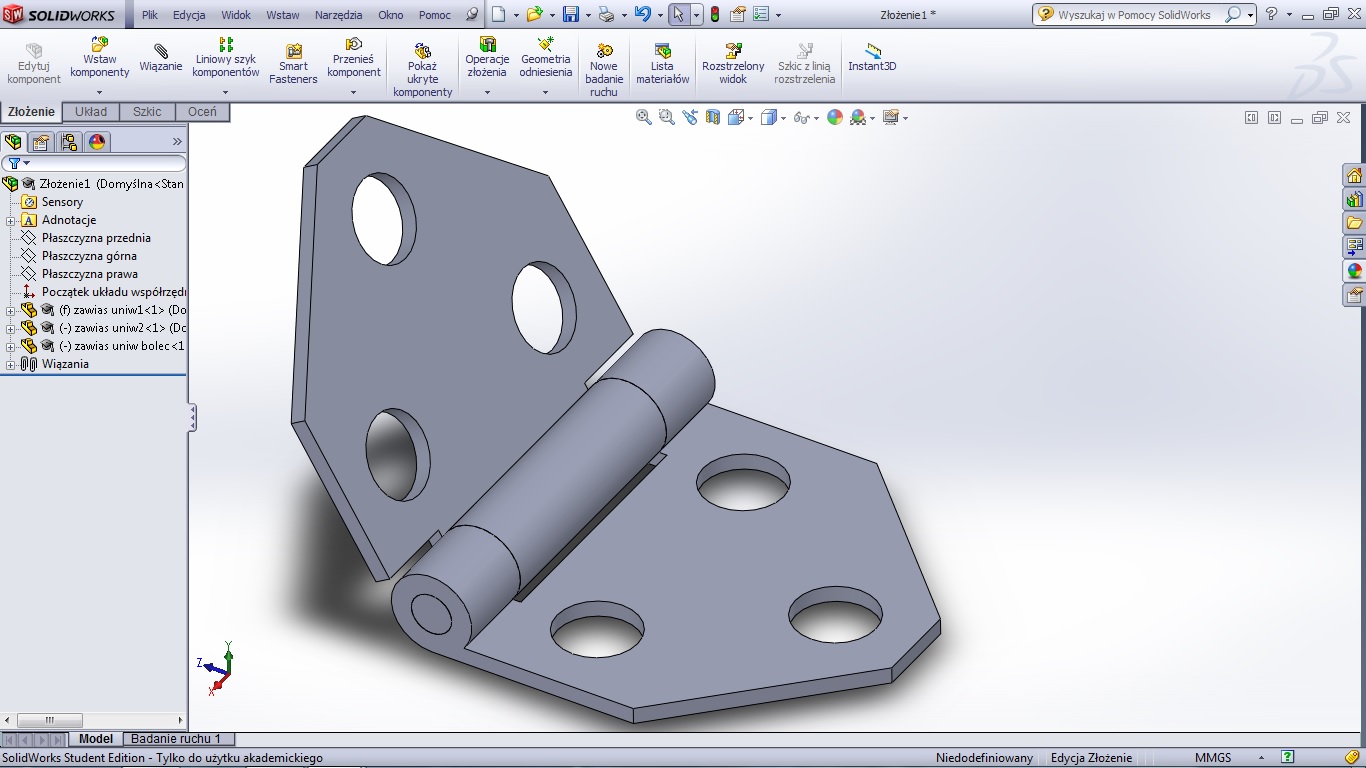Open the Wiązanie mate tool
The width and height of the screenshot is (1366, 768).
161,58
